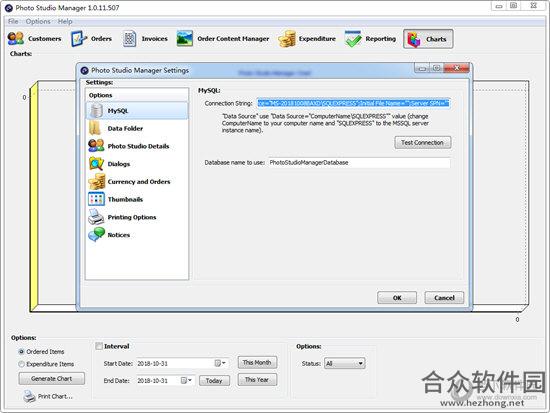Open the Start Date calendar dropdown
550x413 pixels.
(220, 363)
